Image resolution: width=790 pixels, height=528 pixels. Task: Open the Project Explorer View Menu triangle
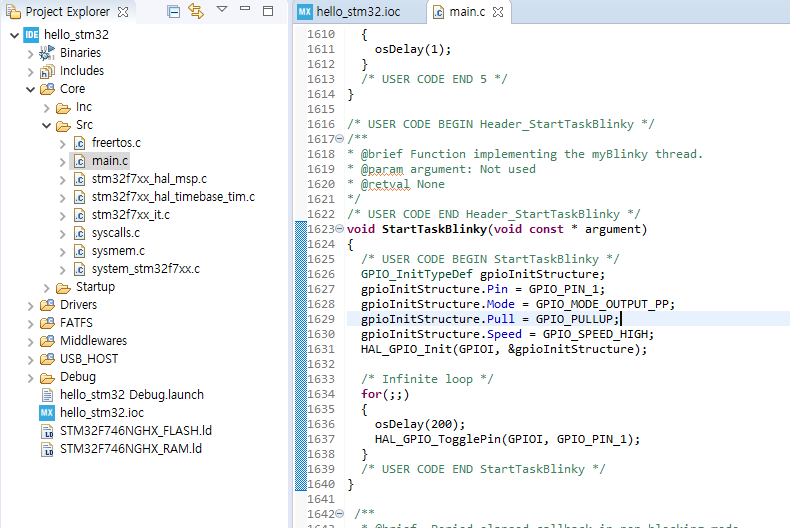(222, 11)
